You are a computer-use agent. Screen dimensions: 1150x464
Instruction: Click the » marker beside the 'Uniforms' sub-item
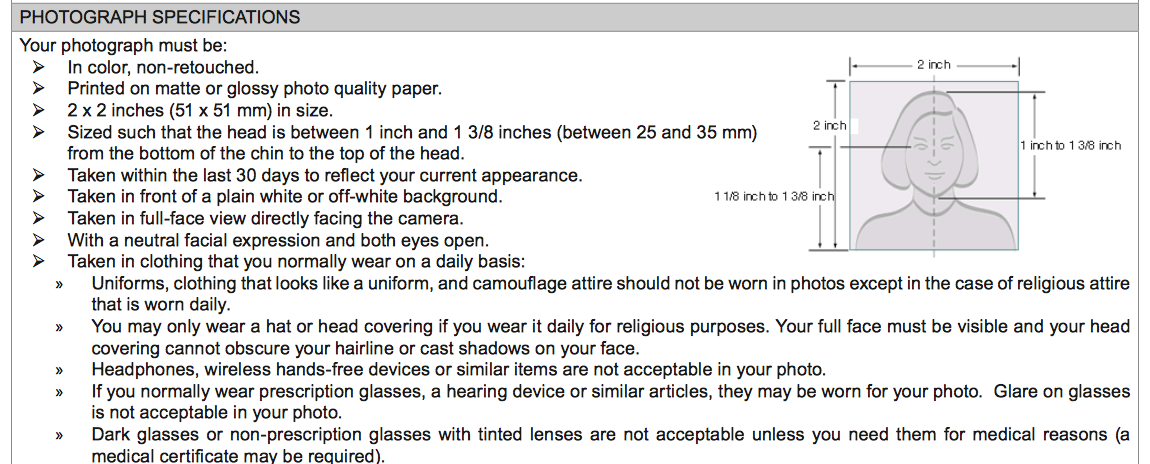pos(59,284)
